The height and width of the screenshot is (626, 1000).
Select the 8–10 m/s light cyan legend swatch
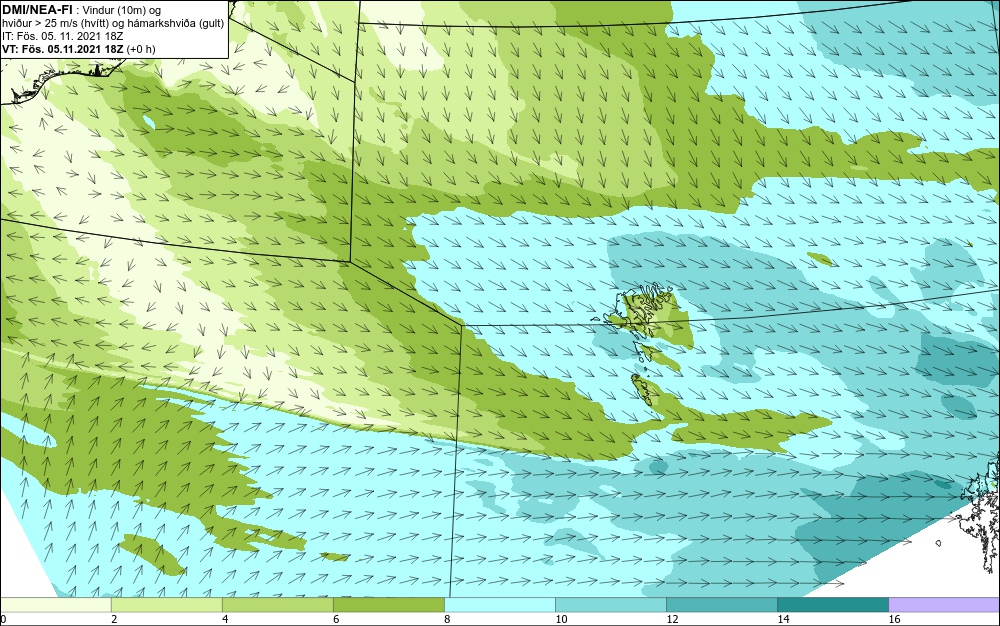click(499, 604)
